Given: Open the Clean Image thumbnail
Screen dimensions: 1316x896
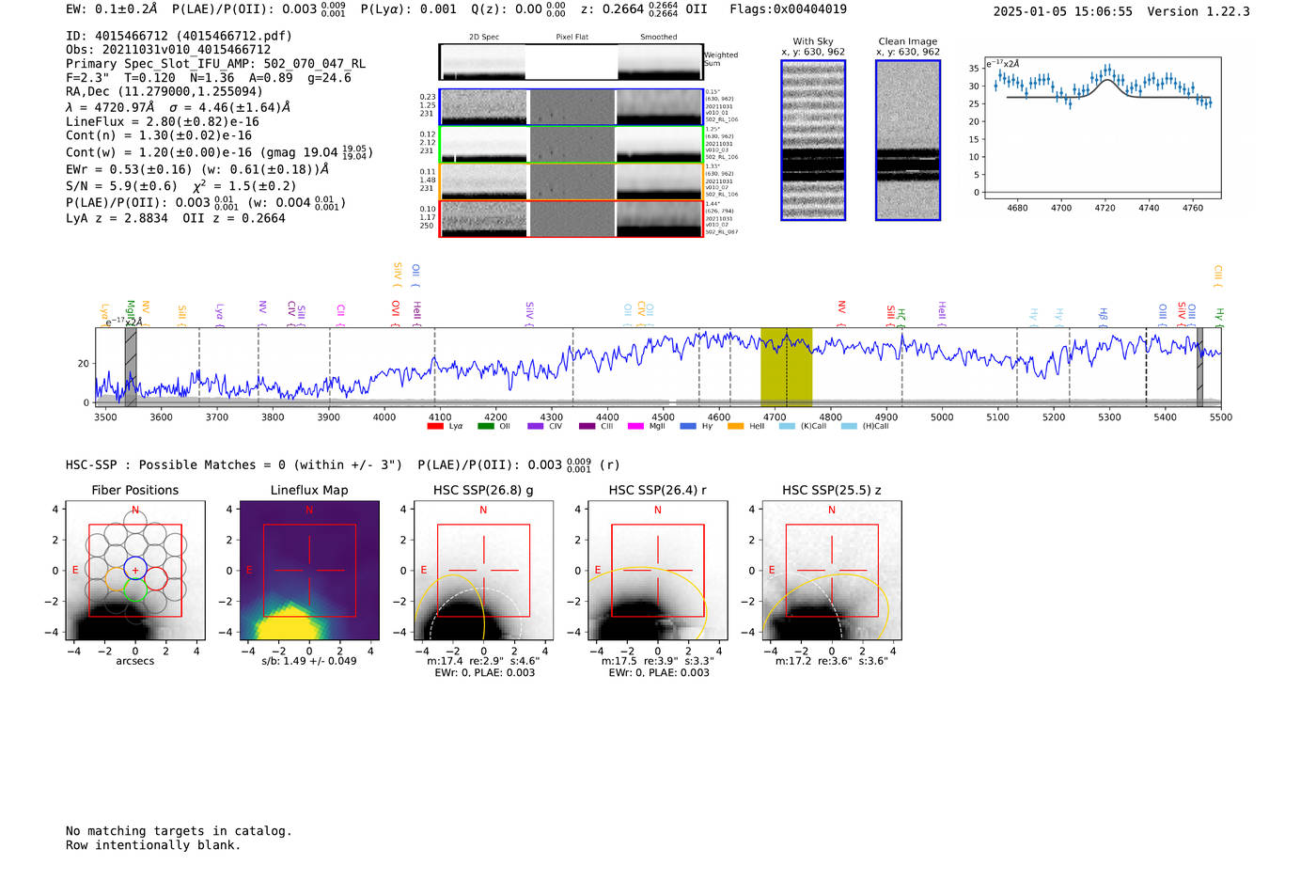Looking at the screenshot, I should tap(908, 140).
